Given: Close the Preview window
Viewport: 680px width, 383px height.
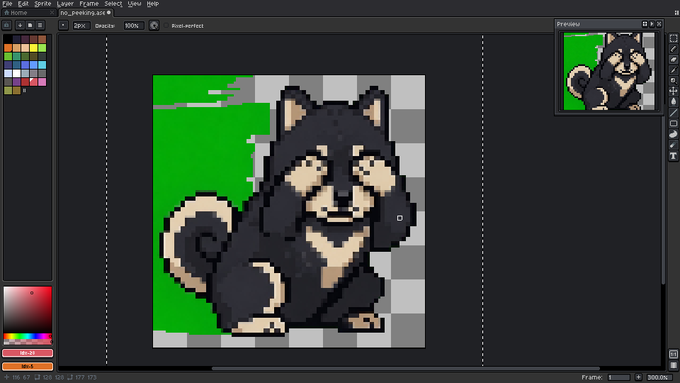Looking at the screenshot, I should (x=659, y=24).
